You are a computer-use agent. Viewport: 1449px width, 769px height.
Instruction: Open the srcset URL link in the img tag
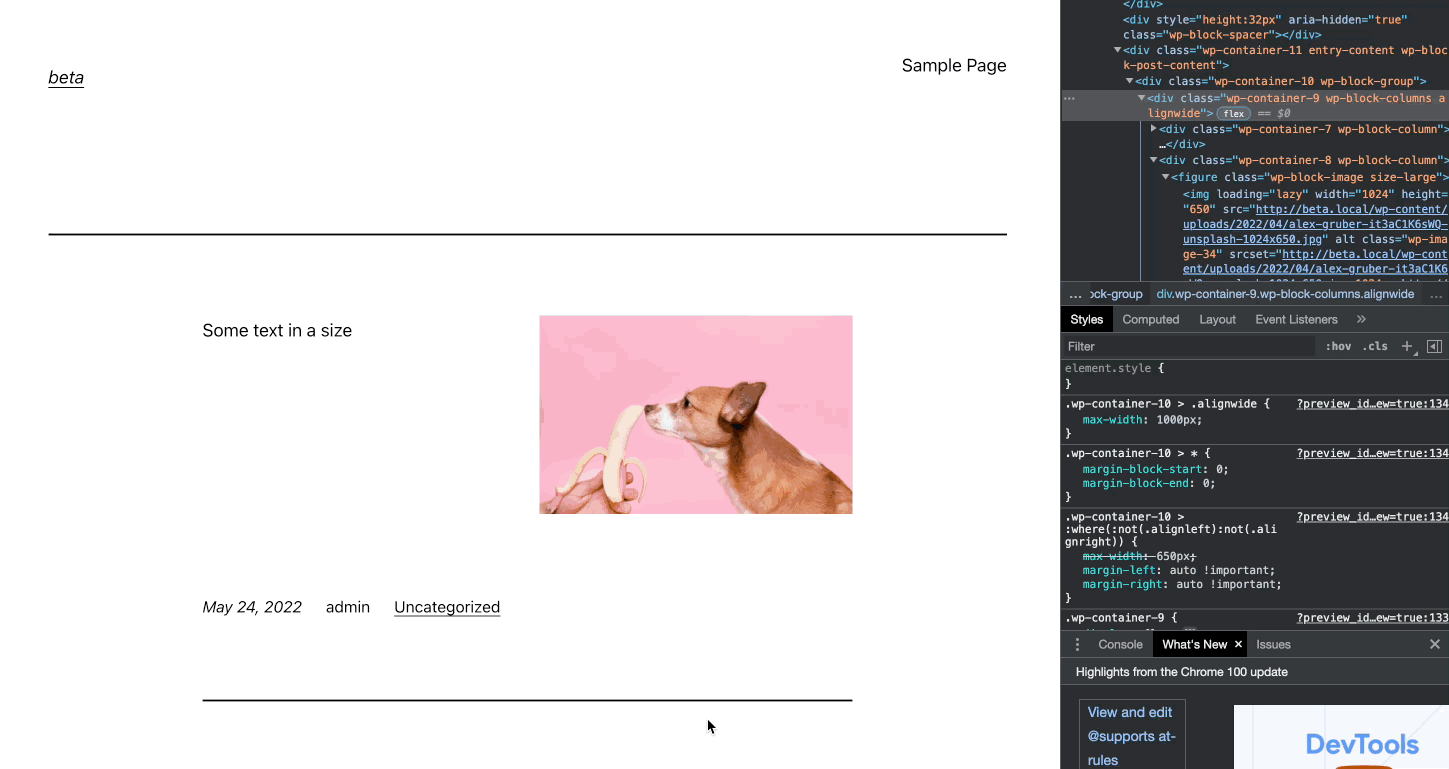tap(1315, 262)
